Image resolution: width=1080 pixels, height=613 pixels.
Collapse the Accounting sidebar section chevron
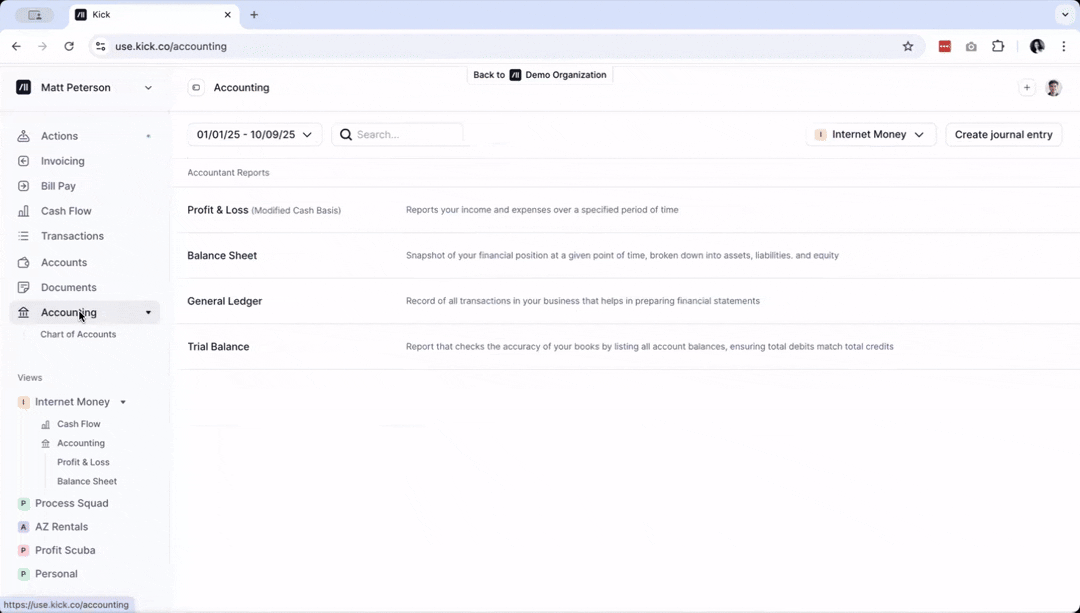coord(148,312)
